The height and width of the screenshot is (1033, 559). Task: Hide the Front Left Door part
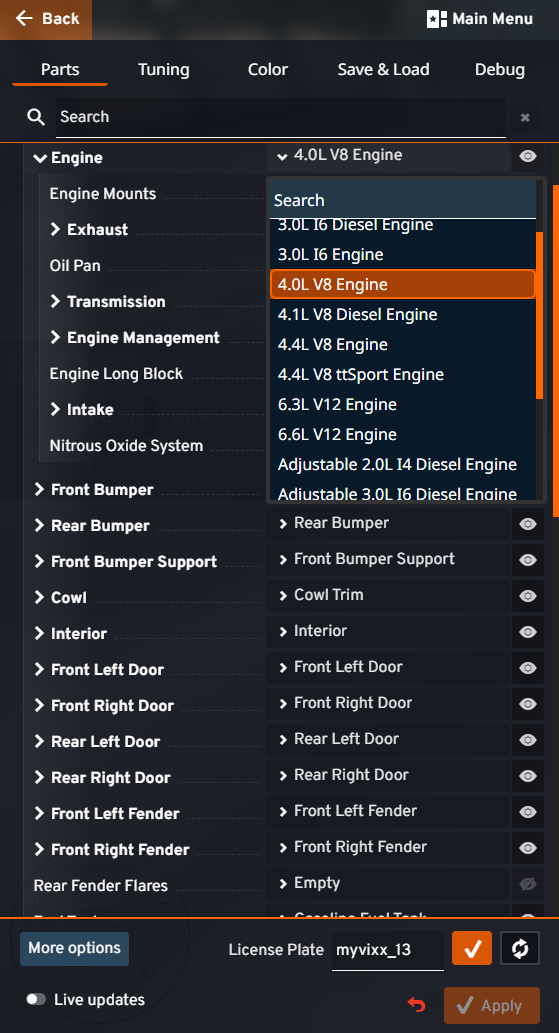pyautogui.click(x=527, y=667)
